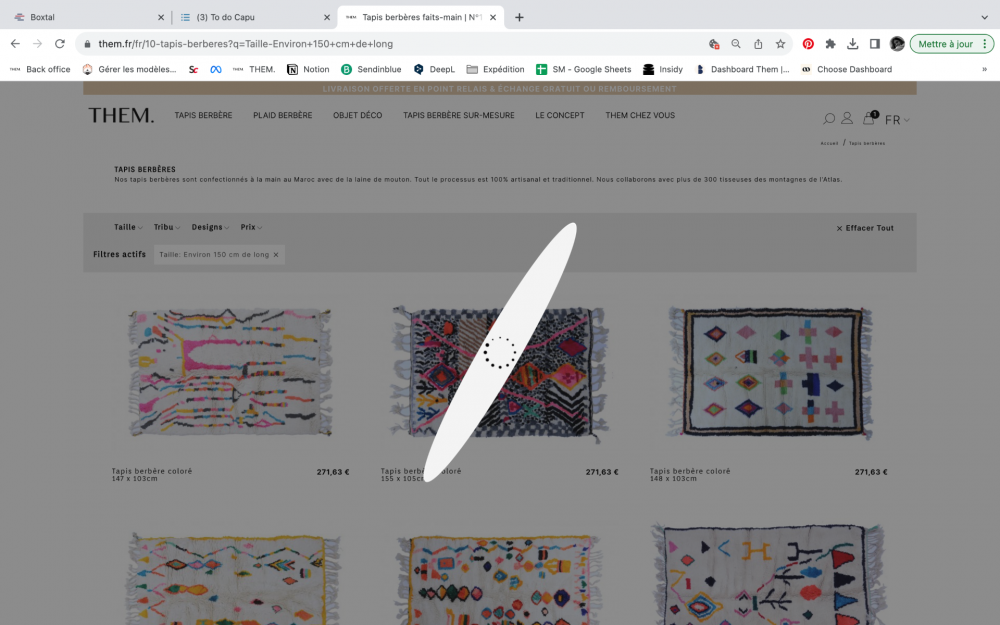
Task: Open the Sc bookmark icon
Action: 193,69
